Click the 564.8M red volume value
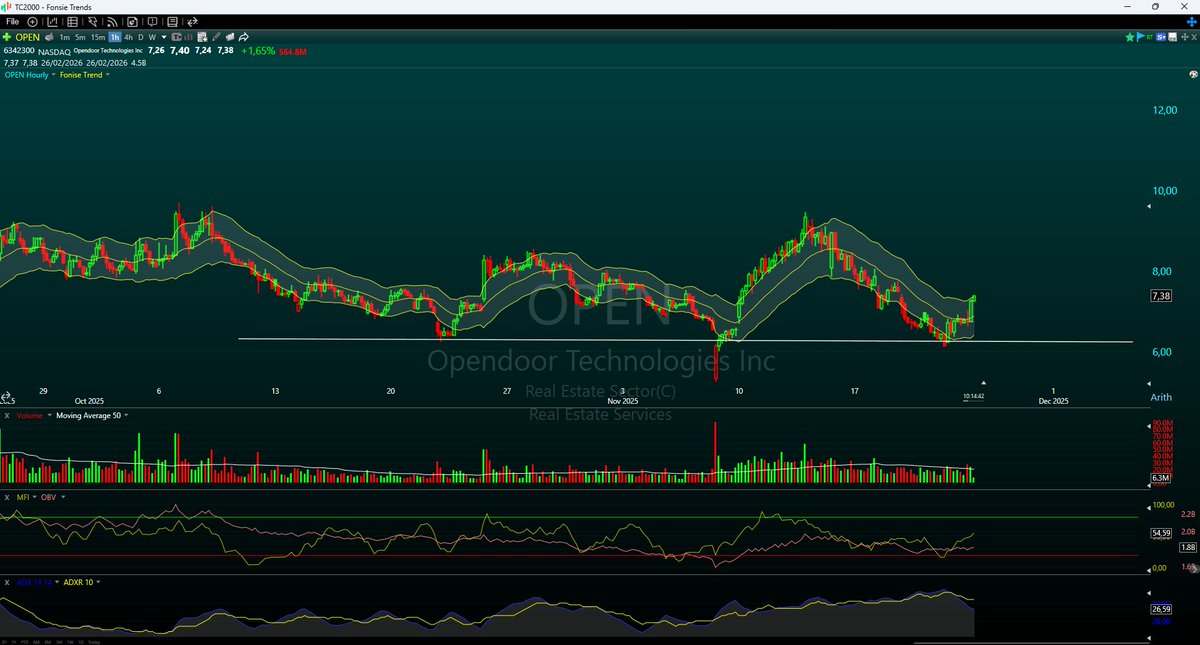 tap(292, 51)
